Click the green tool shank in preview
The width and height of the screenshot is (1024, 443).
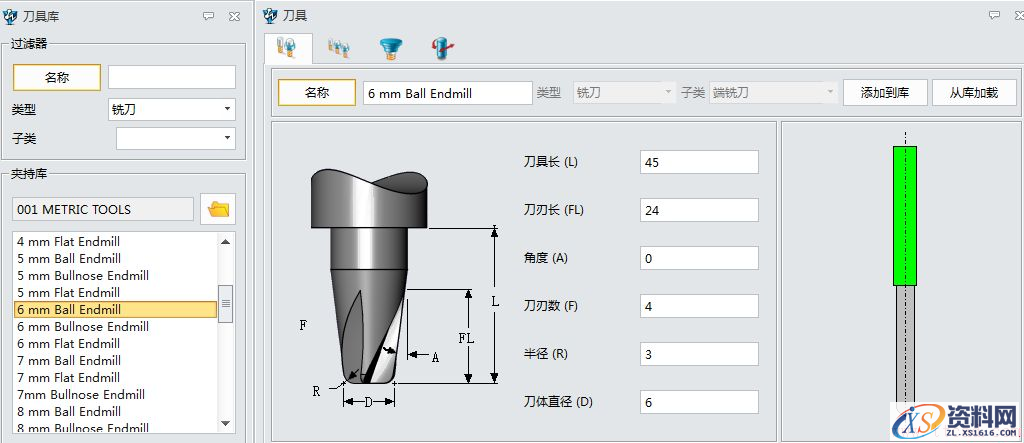[x=905, y=216]
